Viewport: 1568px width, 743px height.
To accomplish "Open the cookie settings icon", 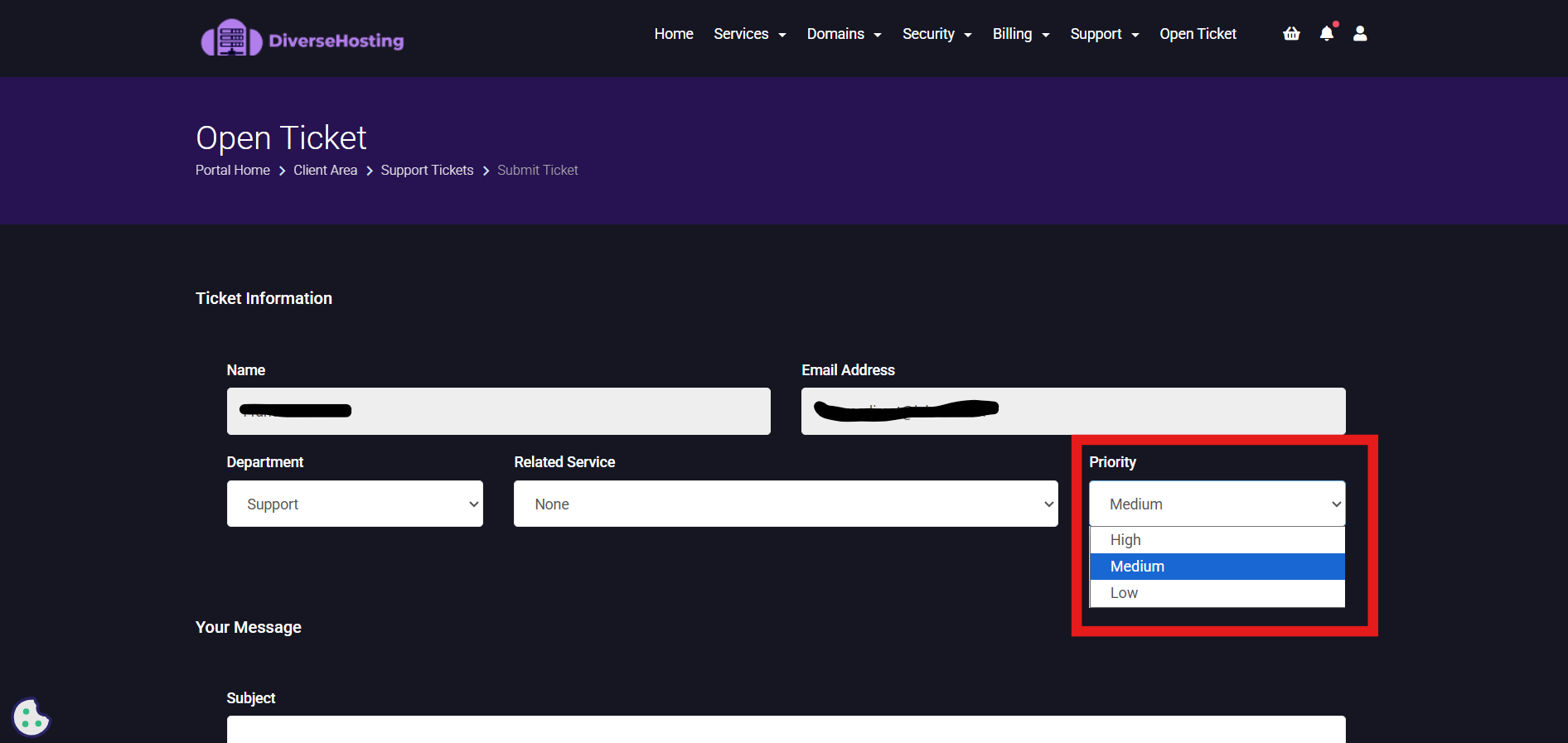I will coord(31,717).
